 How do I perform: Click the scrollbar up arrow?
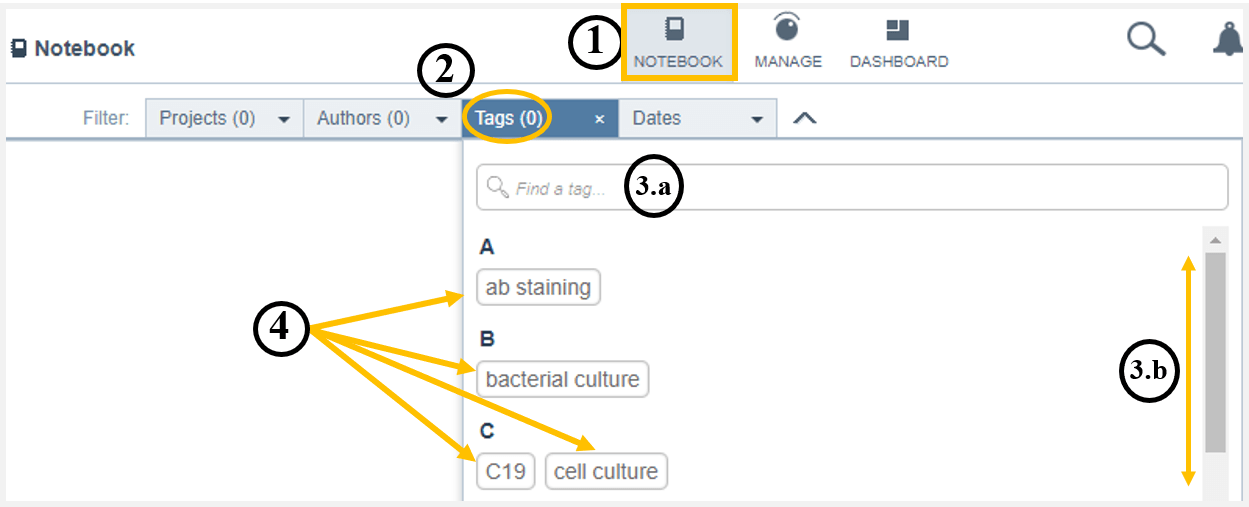click(x=1215, y=240)
